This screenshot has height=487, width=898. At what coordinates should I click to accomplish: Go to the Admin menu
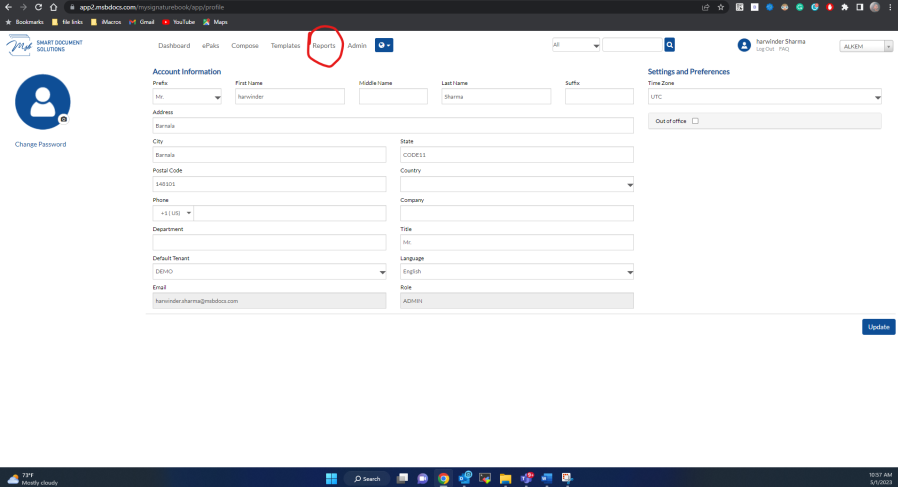tap(357, 46)
